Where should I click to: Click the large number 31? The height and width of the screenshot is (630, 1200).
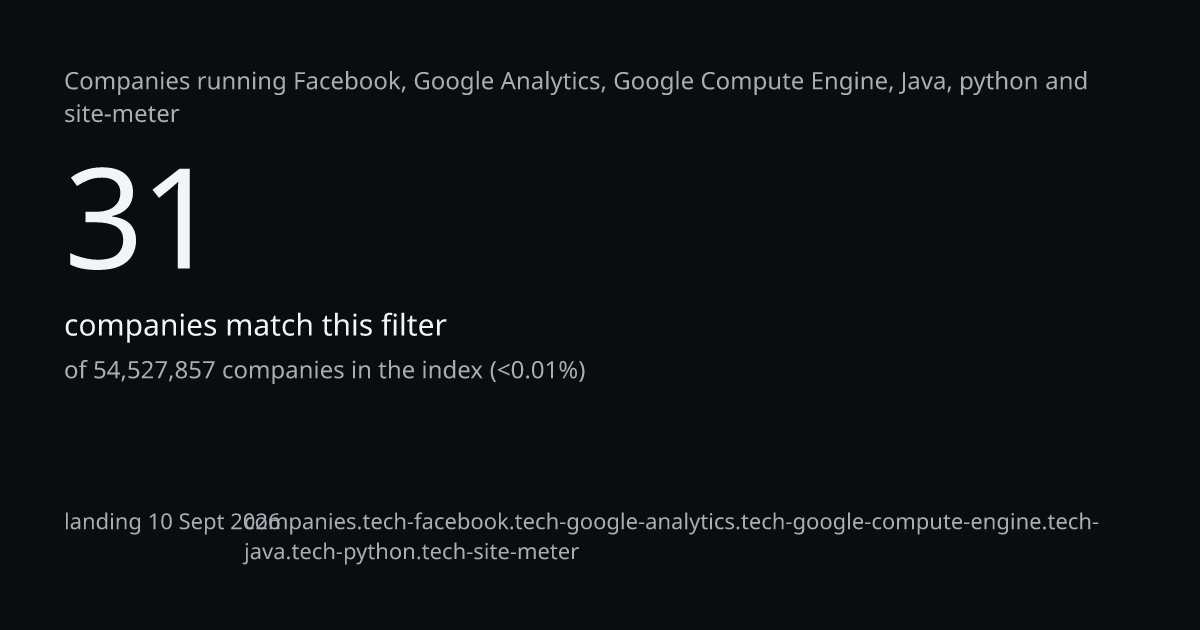(136, 220)
